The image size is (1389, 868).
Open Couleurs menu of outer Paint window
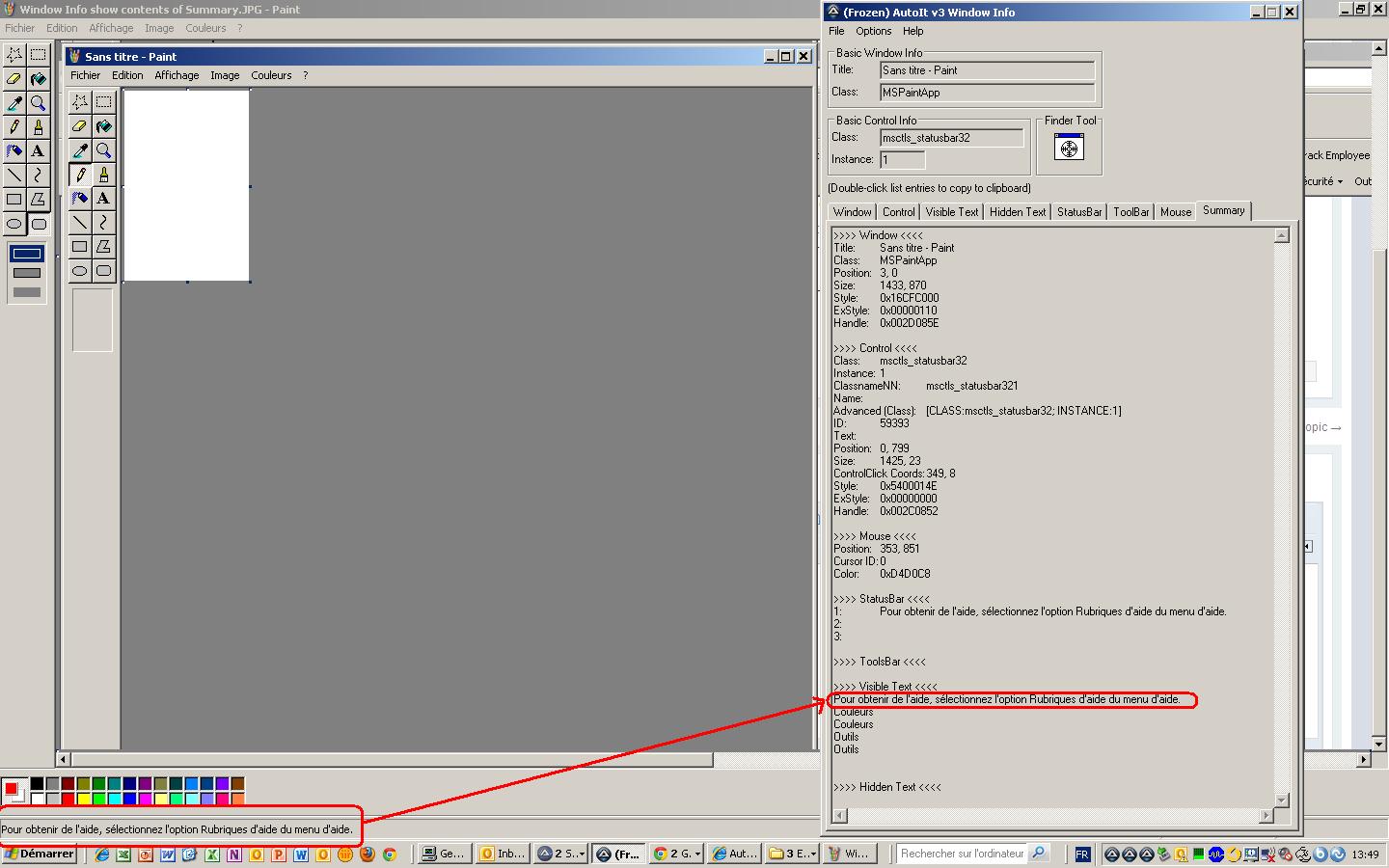[205, 28]
